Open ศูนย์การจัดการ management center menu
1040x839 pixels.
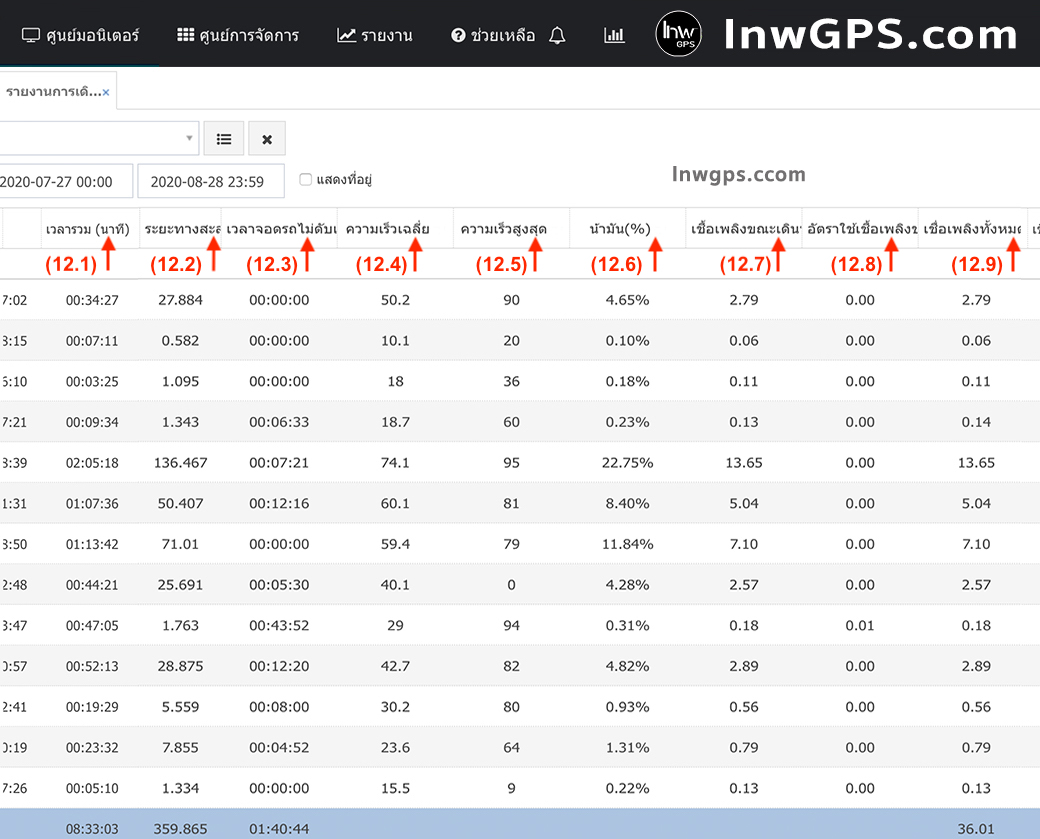click(x=238, y=36)
